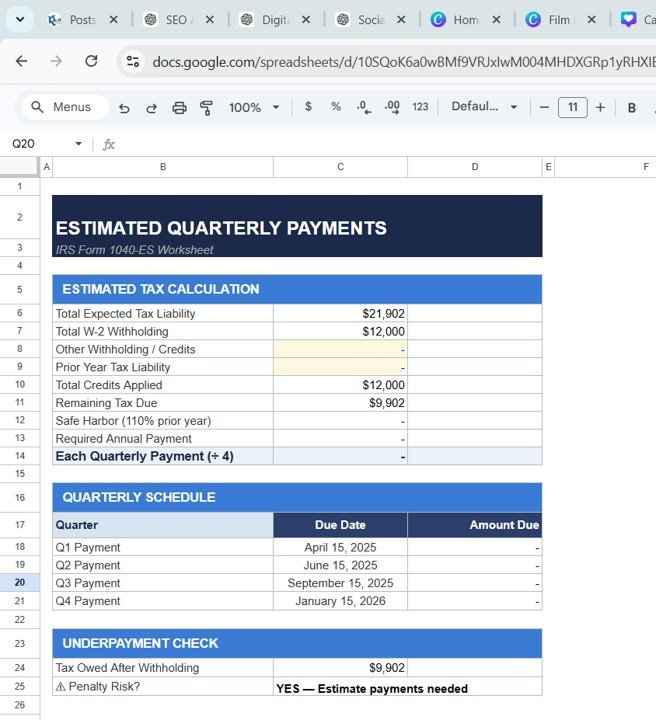Select the Due Date column header cell

click(340, 525)
